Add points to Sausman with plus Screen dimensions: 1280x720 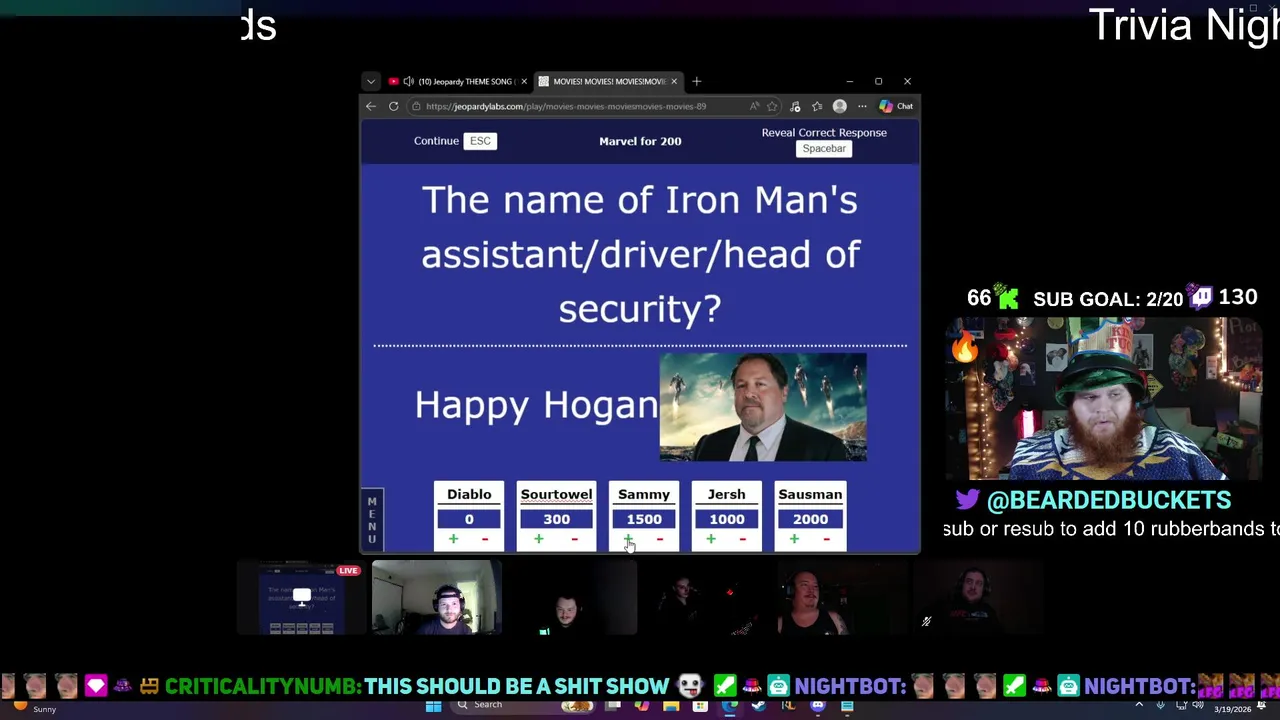pyautogui.click(x=794, y=539)
